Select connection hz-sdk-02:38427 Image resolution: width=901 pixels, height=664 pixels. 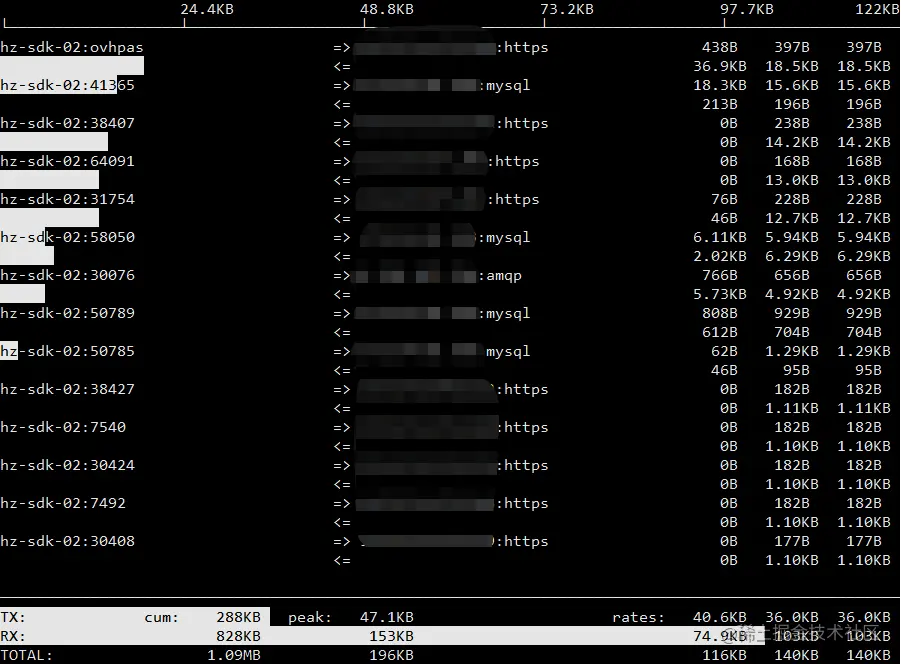coord(67,389)
